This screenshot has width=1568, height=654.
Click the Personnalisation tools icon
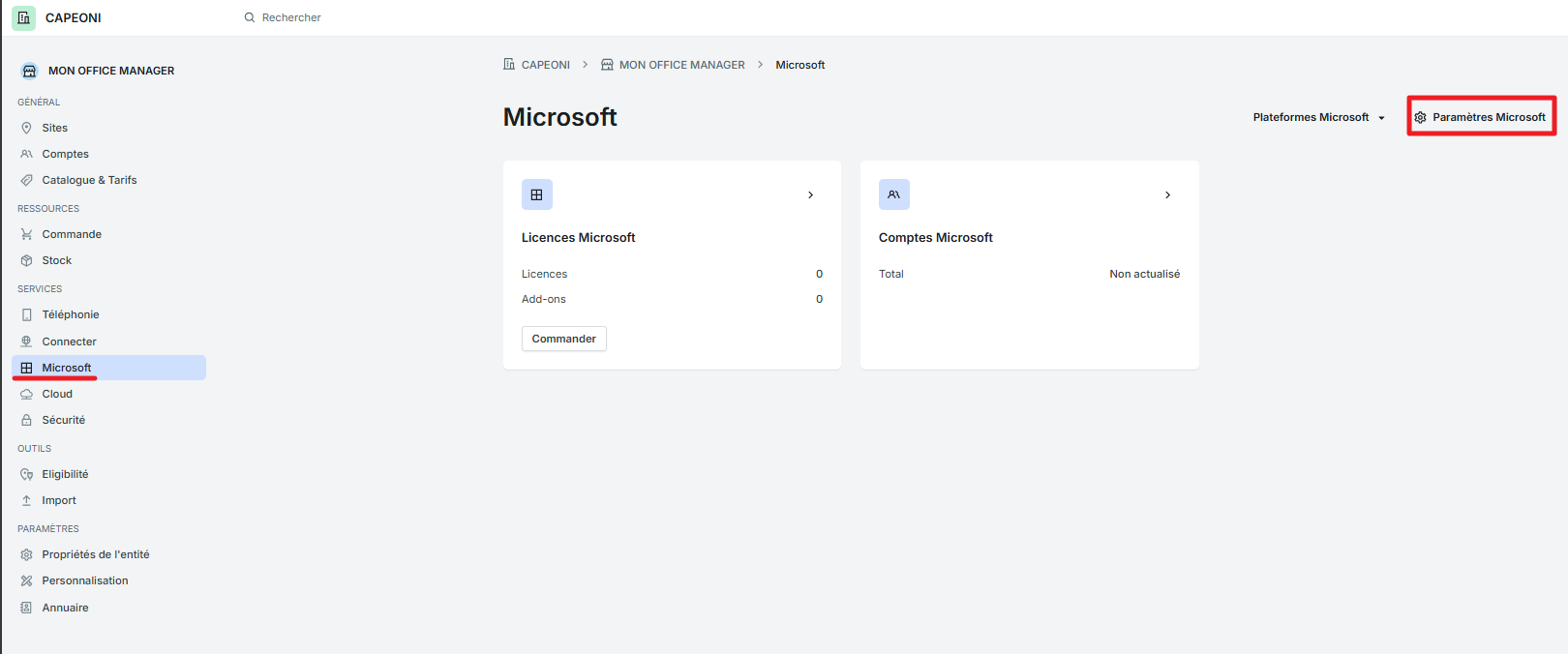pos(26,580)
